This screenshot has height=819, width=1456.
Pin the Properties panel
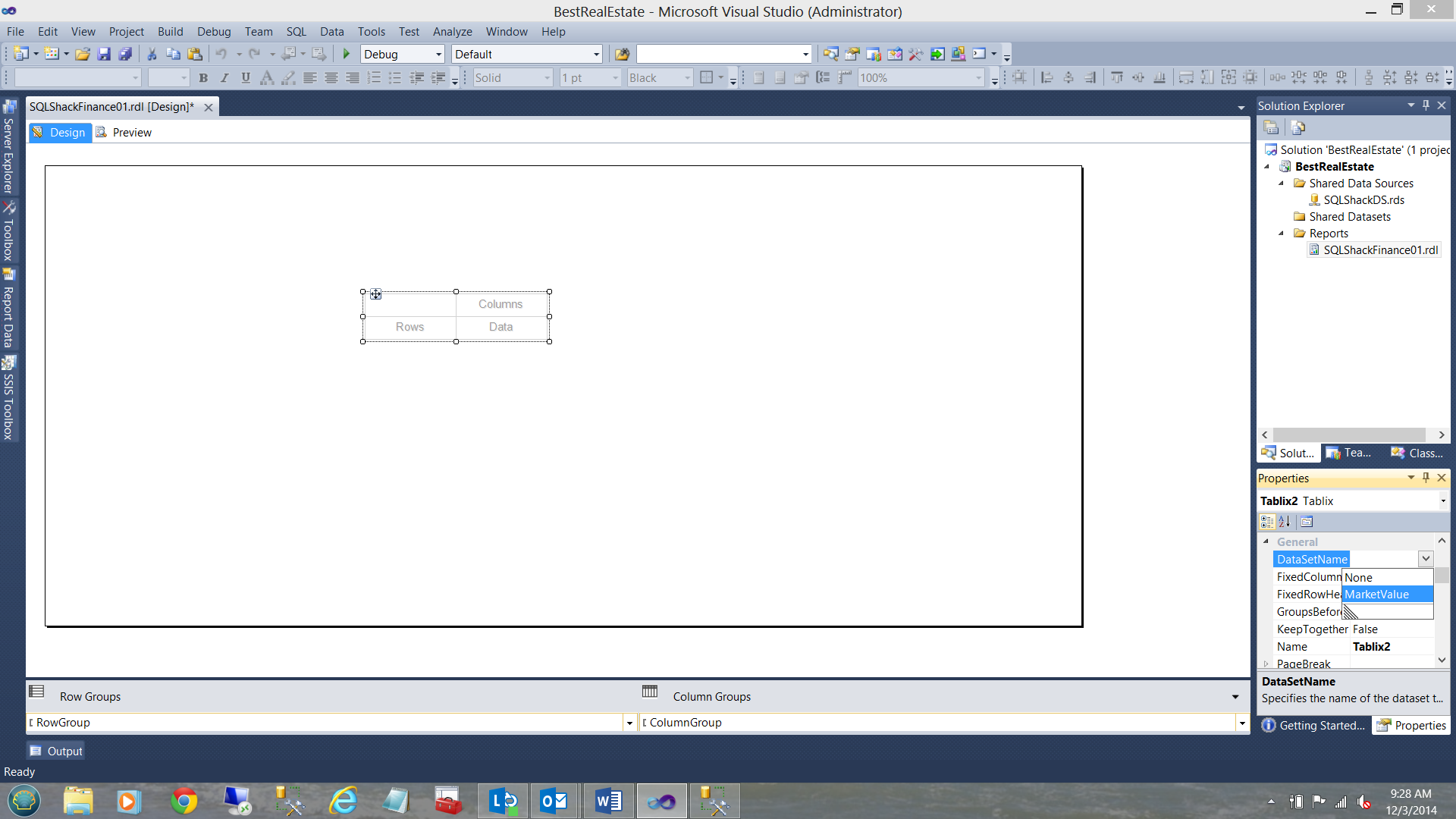[x=1426, y=478]
